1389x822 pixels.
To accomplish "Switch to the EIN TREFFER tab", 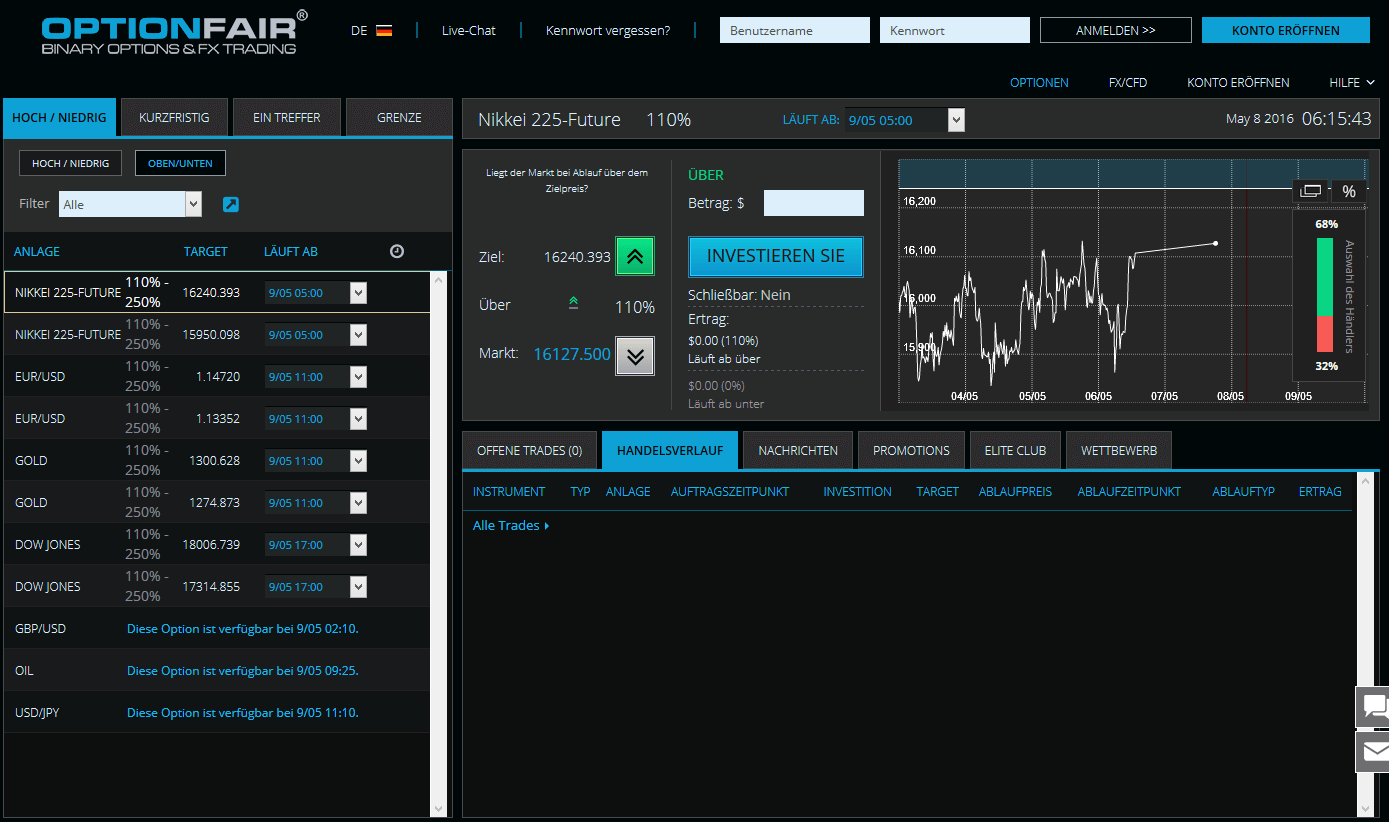I will click(287, 117).
